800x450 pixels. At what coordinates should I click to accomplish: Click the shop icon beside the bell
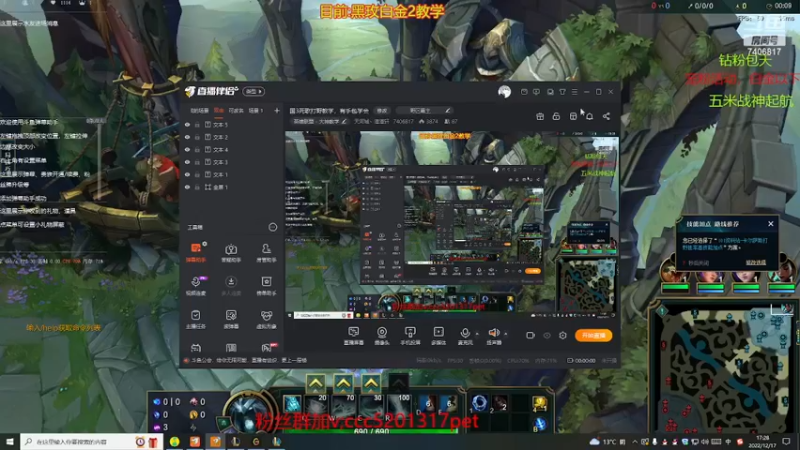coord(573,117)
